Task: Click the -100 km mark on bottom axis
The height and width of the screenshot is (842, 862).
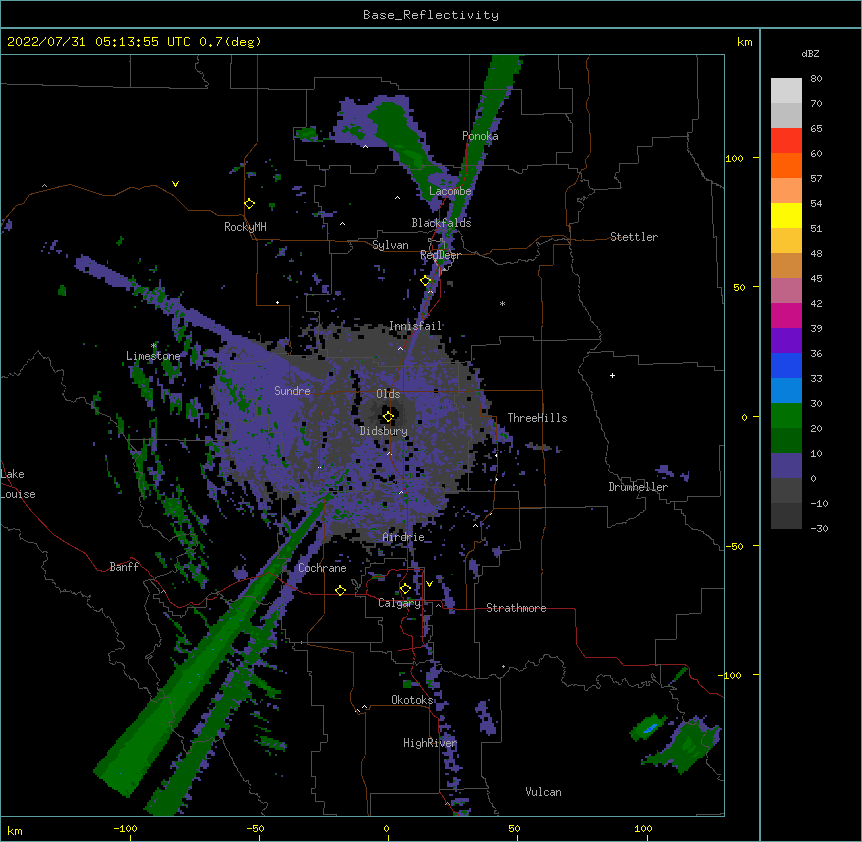Action: point(126,829)
